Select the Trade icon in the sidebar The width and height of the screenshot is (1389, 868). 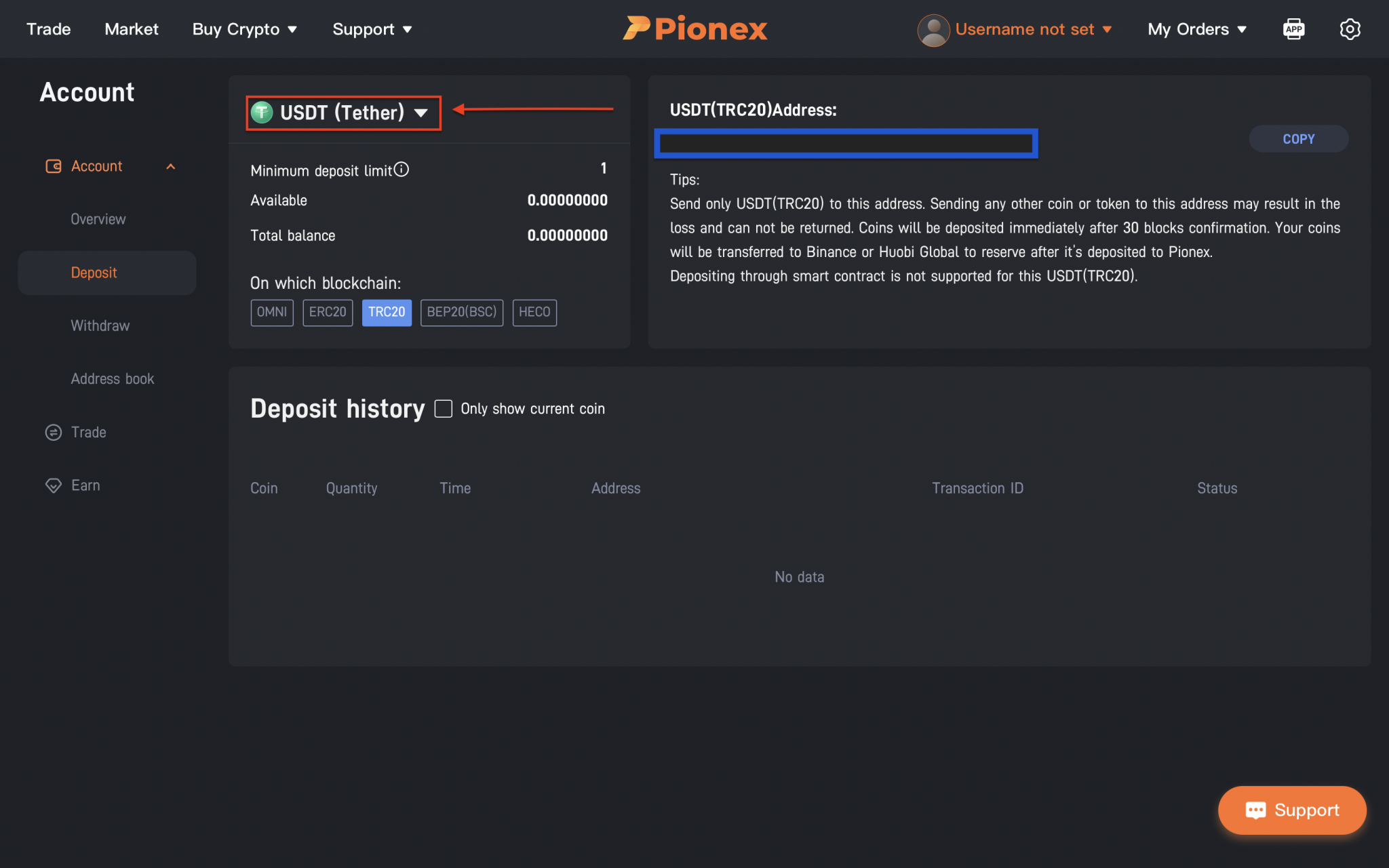pyautogui.click(x=54, y=432)
